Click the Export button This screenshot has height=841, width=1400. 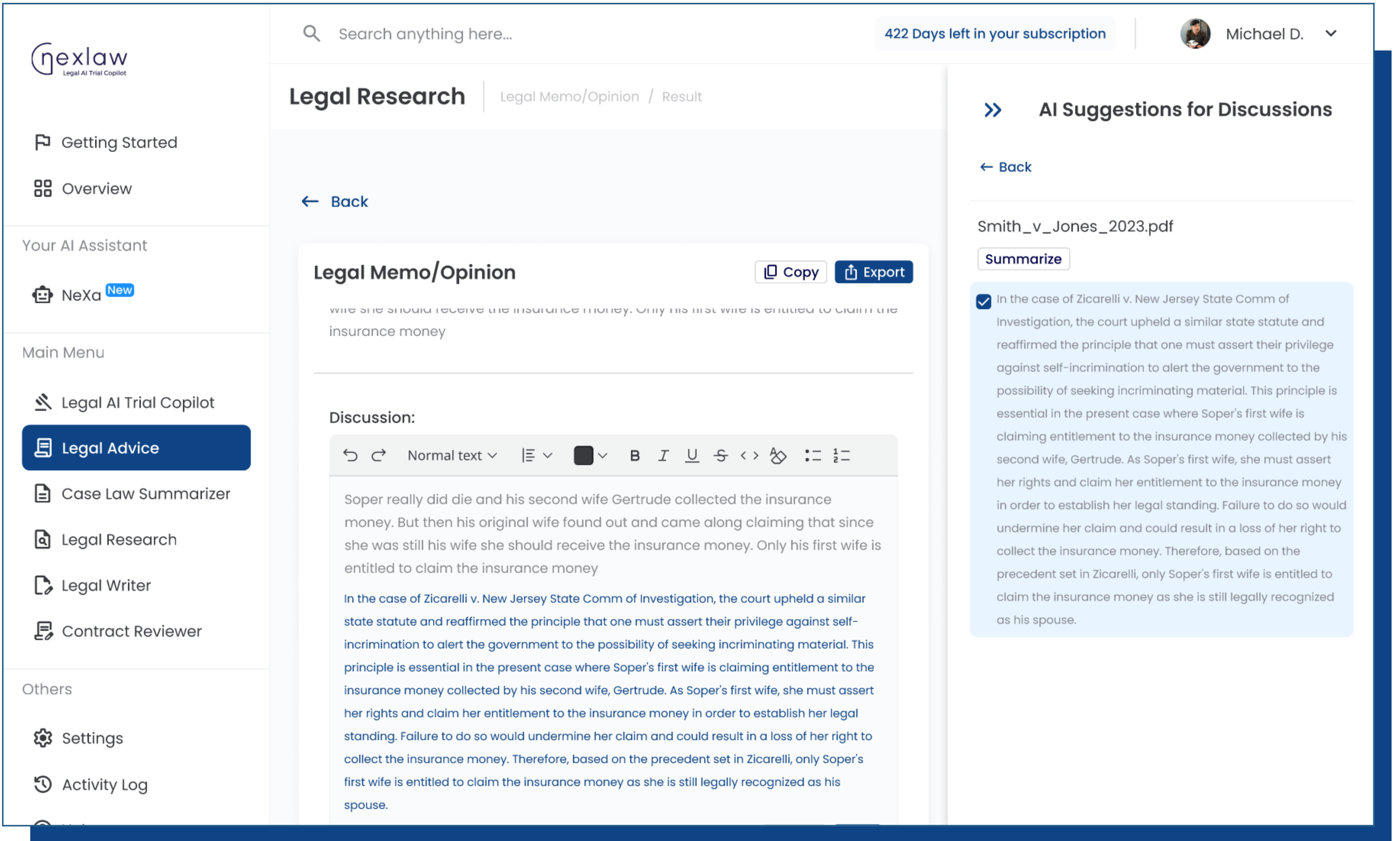(874, 272)
